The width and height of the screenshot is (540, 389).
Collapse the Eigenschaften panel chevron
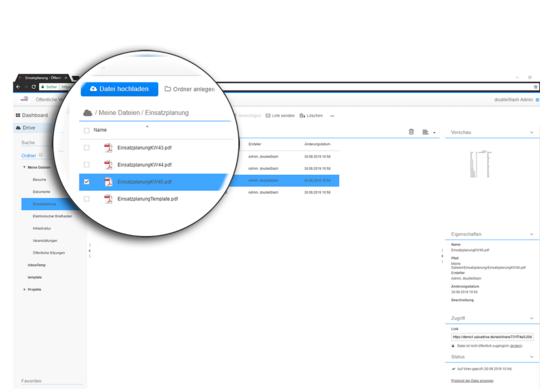531,234
